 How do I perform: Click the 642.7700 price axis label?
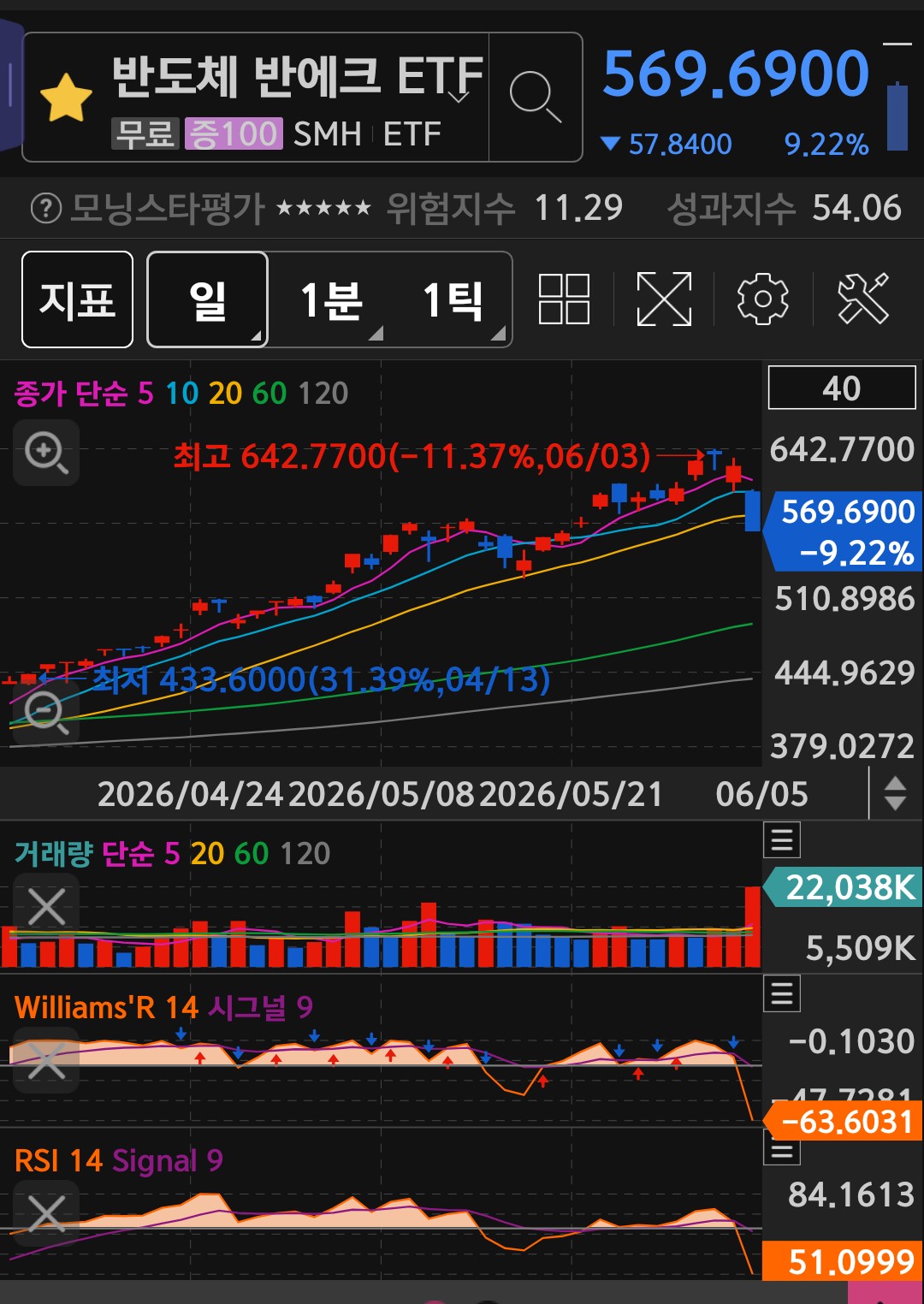(x=842, y=449)
